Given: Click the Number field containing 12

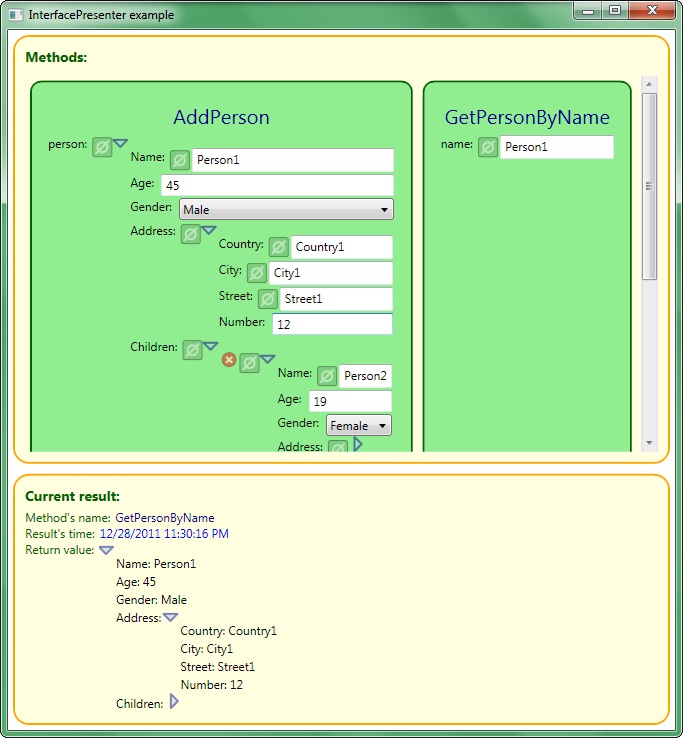Looking at the screenshot, I should pyautogui.click(x=332, y=324).
